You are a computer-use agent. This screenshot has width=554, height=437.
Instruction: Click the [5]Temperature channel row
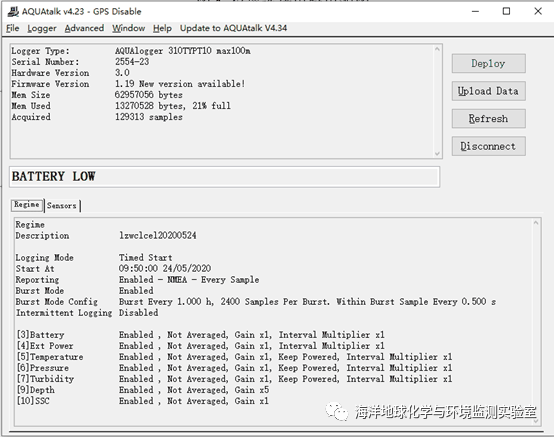click(x=234, y=357)
